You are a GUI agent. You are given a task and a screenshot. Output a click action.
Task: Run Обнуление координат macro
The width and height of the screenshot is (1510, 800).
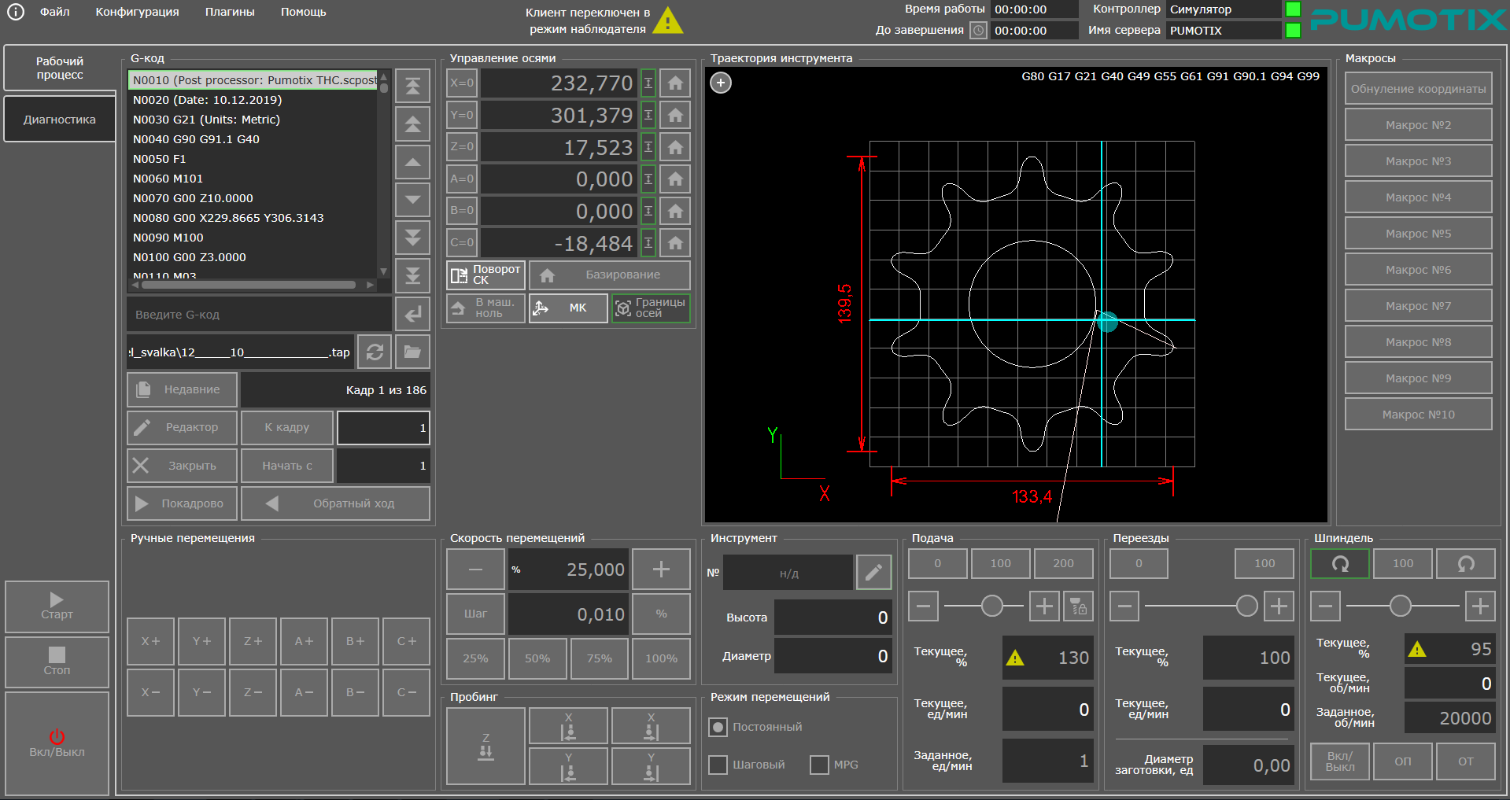point(1418,89)
